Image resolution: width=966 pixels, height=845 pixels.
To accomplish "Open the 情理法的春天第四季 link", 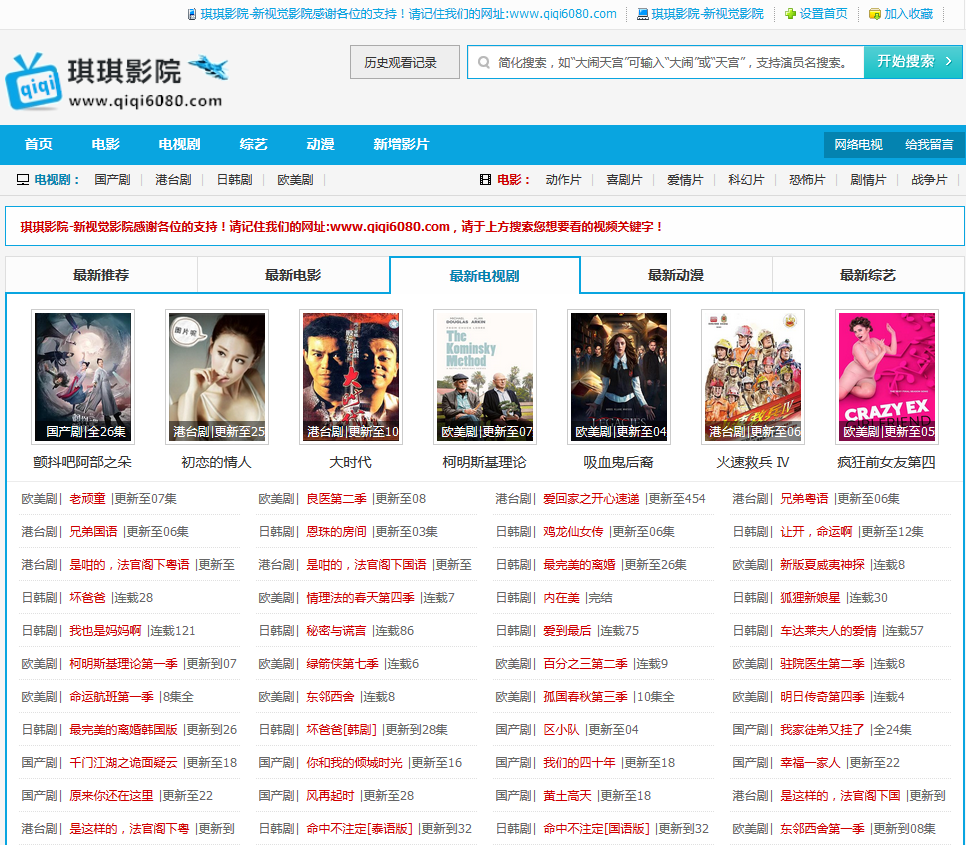I will (x=360, y=597).
